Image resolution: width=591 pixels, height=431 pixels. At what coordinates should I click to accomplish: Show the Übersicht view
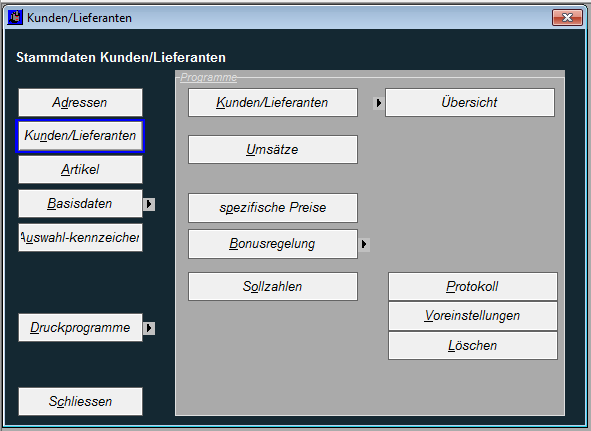tap(470, 103)
